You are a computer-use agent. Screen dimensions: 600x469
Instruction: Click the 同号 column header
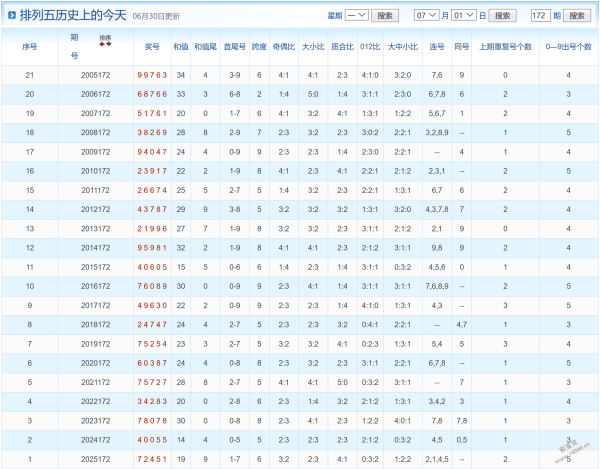click(461, 47)
